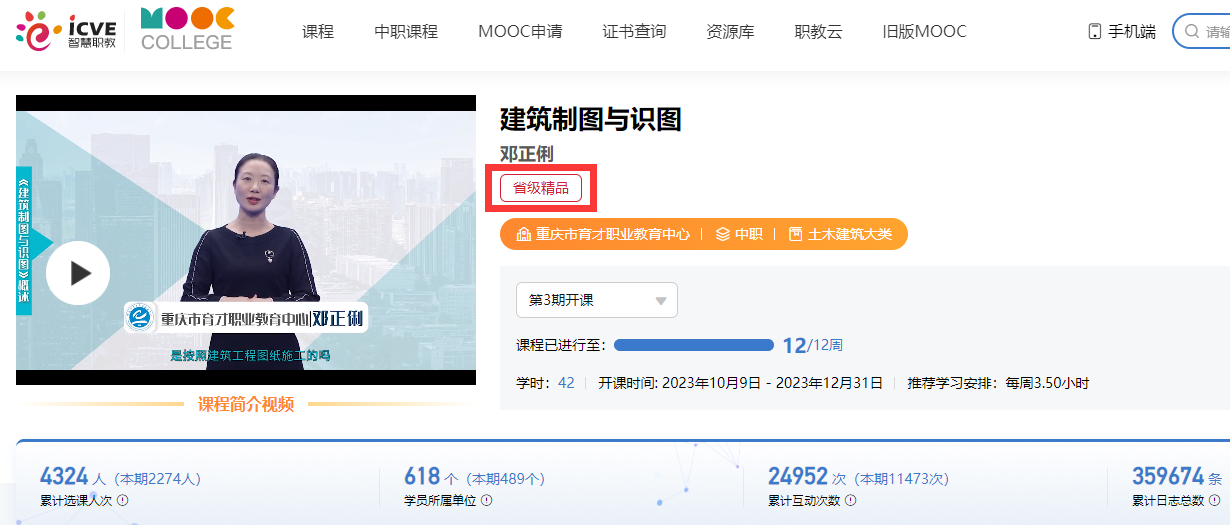Click the course progress bar

694,345
